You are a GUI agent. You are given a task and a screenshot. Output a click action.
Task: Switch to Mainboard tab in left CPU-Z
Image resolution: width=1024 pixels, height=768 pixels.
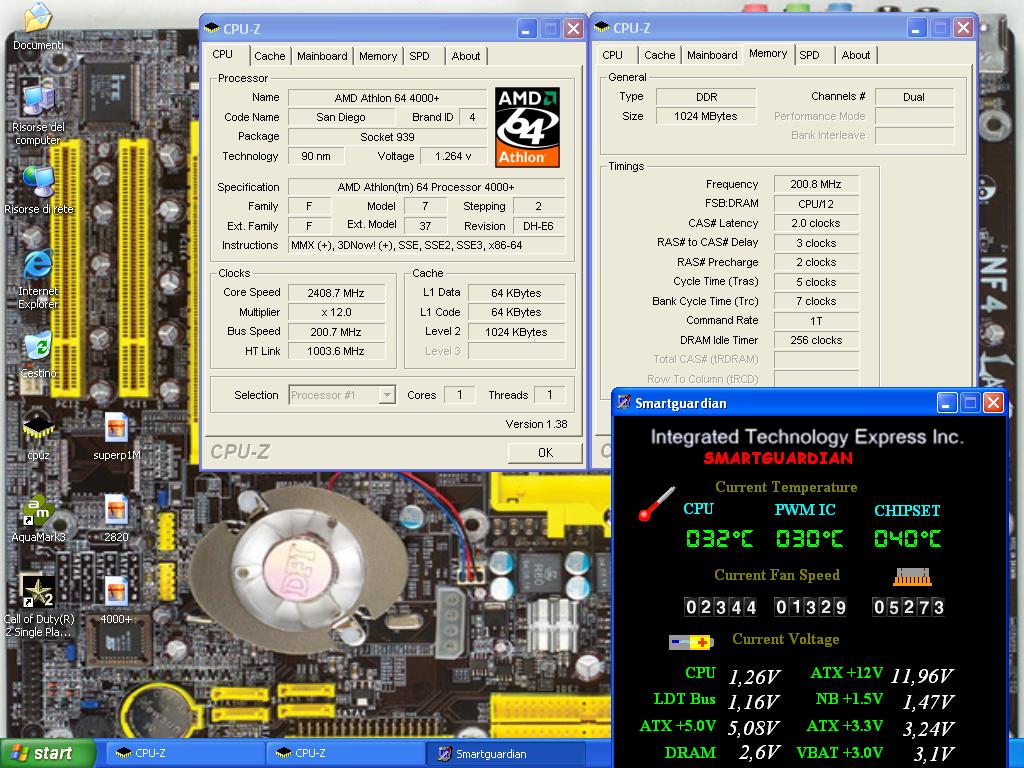[322, 56]
